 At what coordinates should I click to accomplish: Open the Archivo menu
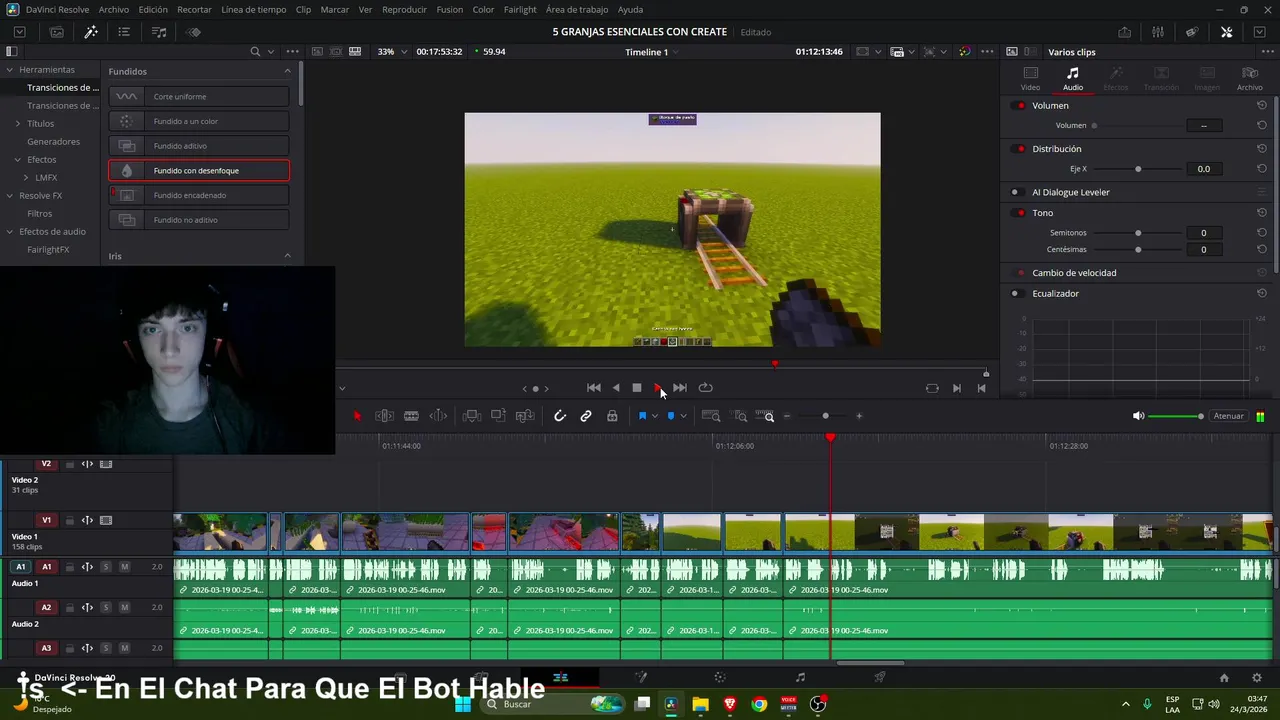click(x=113, y=9)
